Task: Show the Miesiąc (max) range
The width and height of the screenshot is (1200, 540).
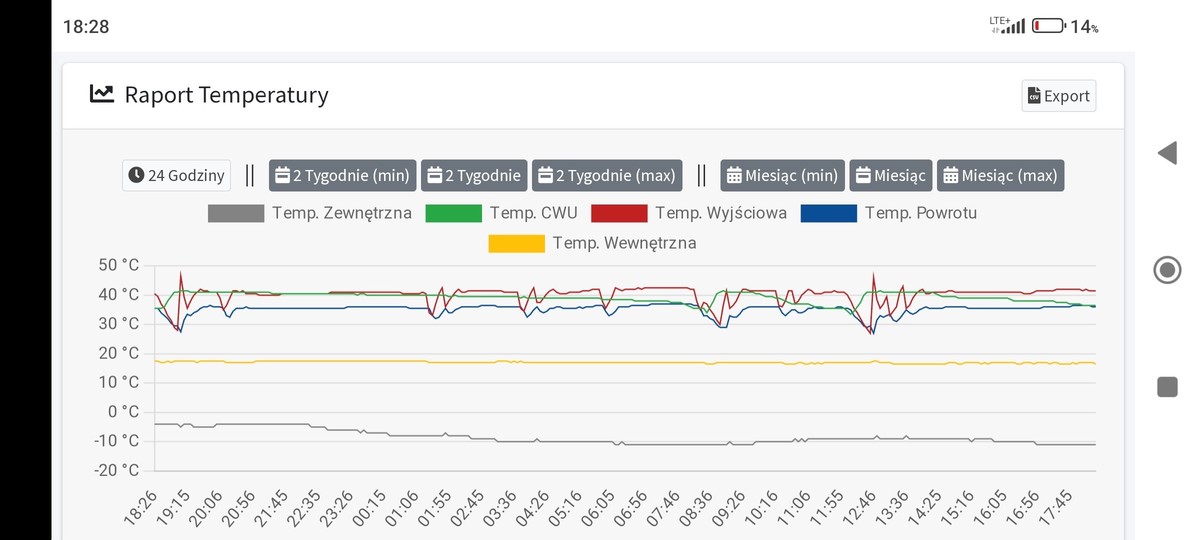Action: tap(1000, 175)
